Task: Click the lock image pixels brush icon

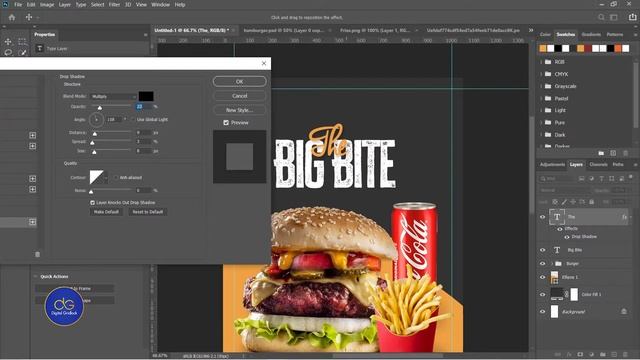Action: pos(564,202)
